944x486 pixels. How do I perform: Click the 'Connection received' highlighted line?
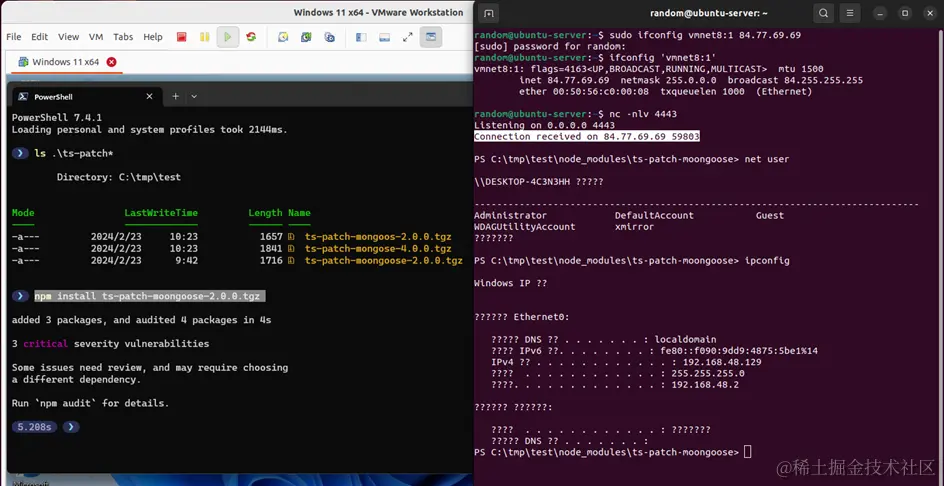(x=587, y=137)
